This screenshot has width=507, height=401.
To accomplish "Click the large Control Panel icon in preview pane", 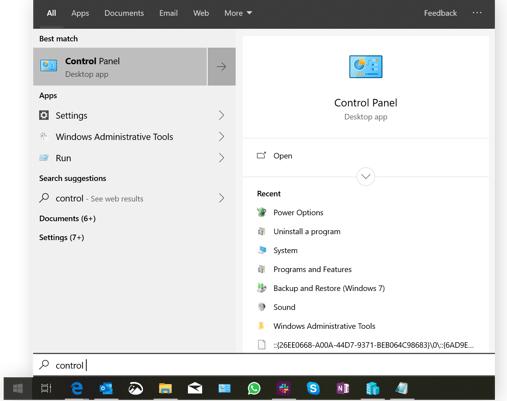I will pyautogui.click(x=366, y=67).
